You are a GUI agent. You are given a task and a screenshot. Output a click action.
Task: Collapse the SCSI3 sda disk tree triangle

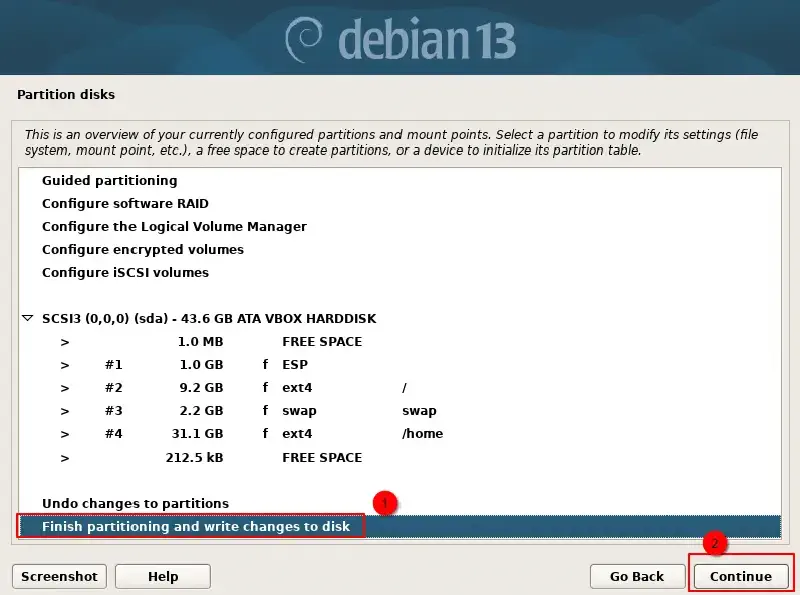click(27, 319)
